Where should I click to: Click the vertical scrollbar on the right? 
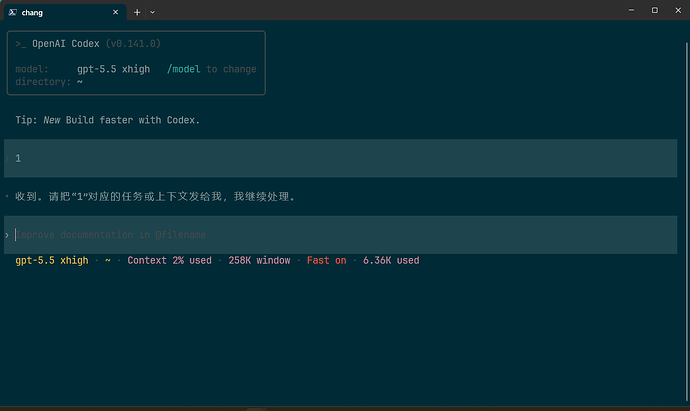pyautogui.click(x=686, y=222)
